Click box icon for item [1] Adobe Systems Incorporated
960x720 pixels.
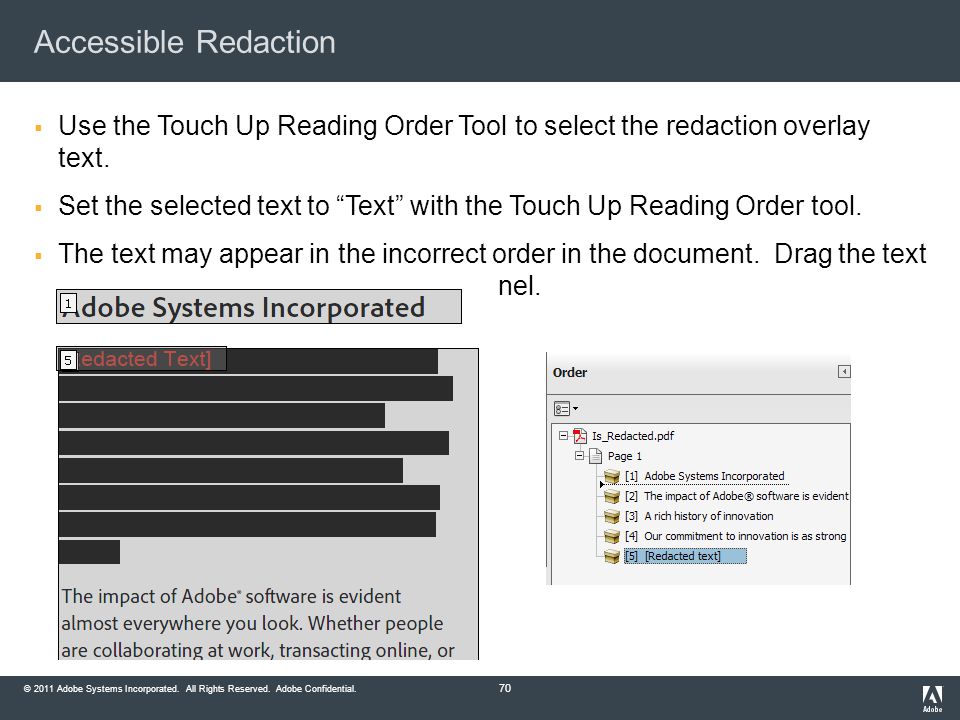pos(612,476)
